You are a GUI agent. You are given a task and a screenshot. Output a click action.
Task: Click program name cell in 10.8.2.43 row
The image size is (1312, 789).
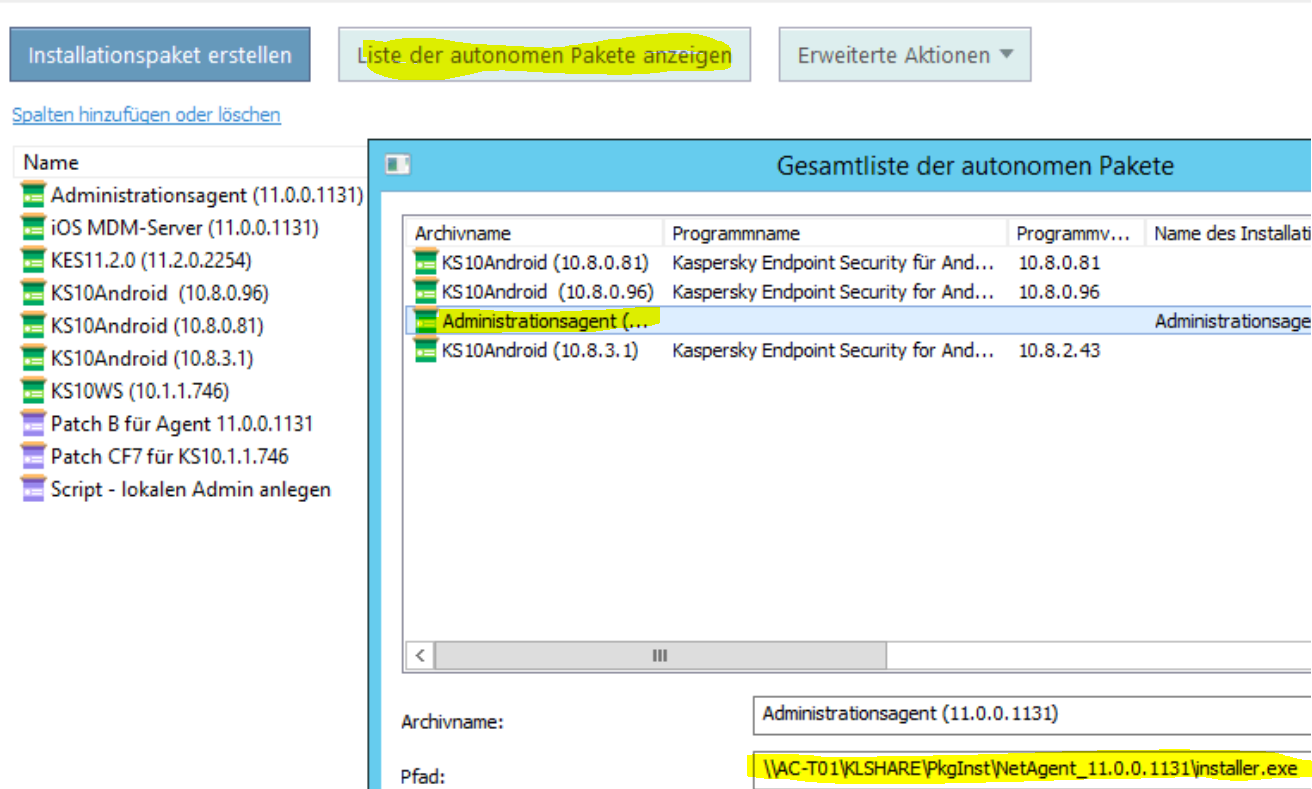pos(834,351)
